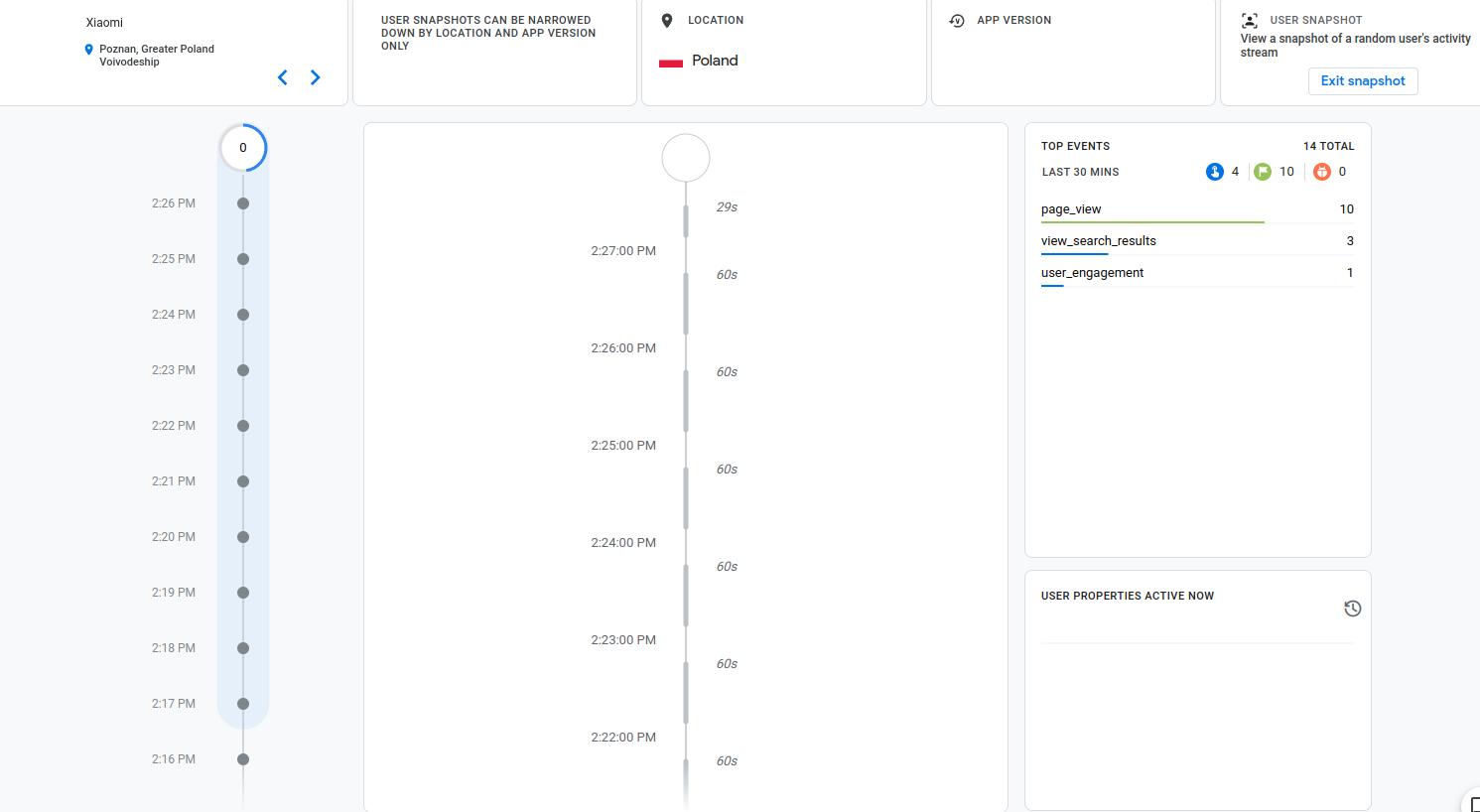Exit the user snapshot view
The width and height of the screenshot is (1480, 812).
[x=1363, y=81]
